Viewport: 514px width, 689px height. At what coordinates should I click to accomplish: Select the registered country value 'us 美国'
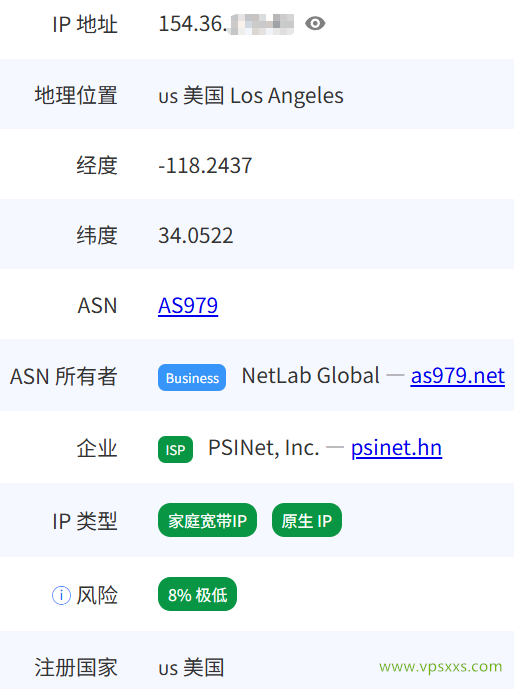pos(191,667)
